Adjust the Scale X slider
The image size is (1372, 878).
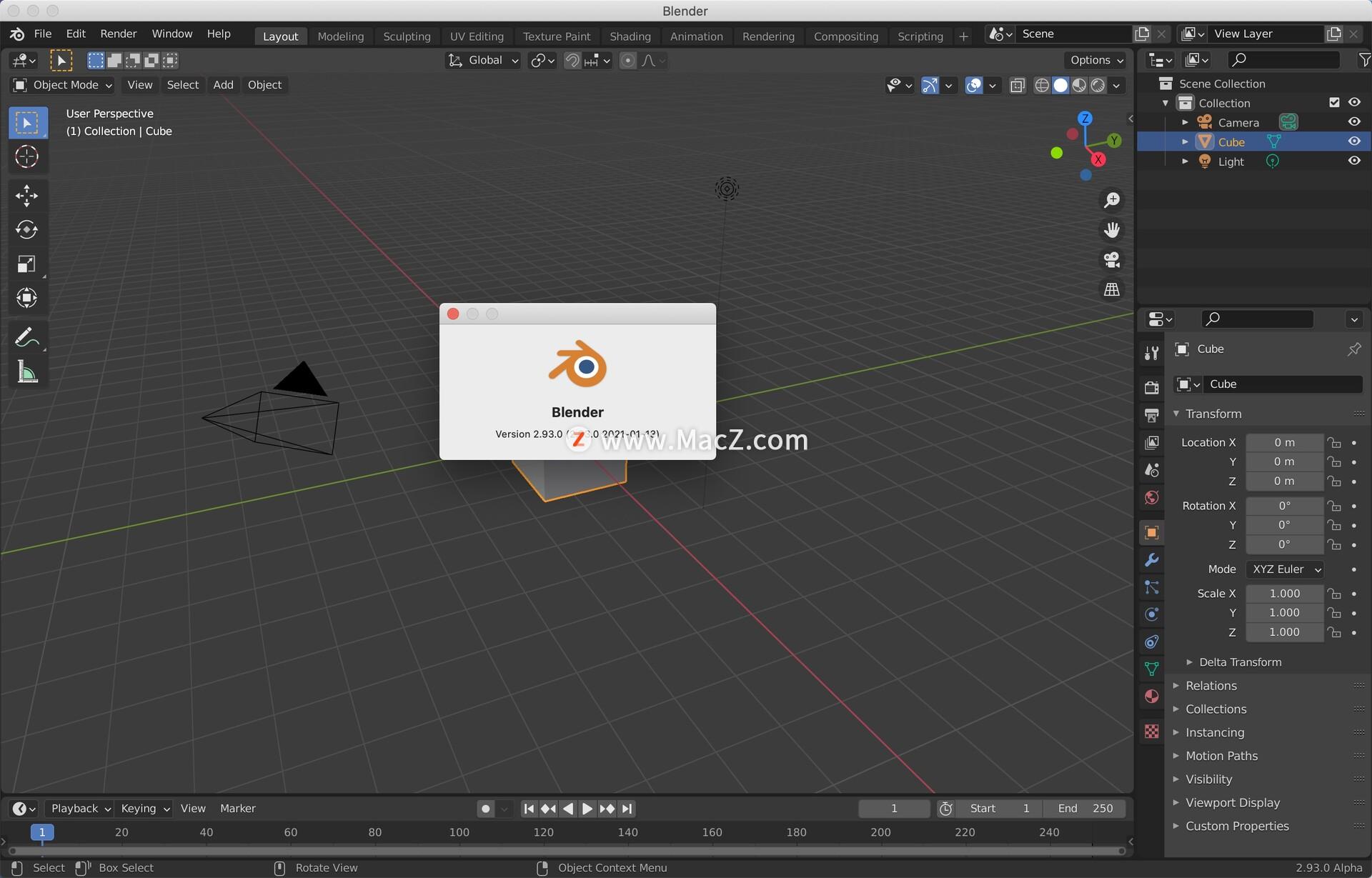point(1284,593)
